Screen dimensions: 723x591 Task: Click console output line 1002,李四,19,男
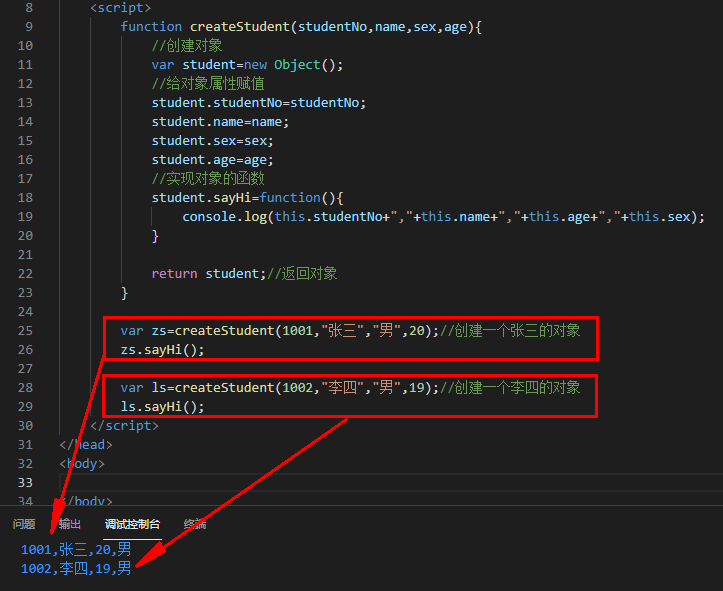[x=75, y=568]
